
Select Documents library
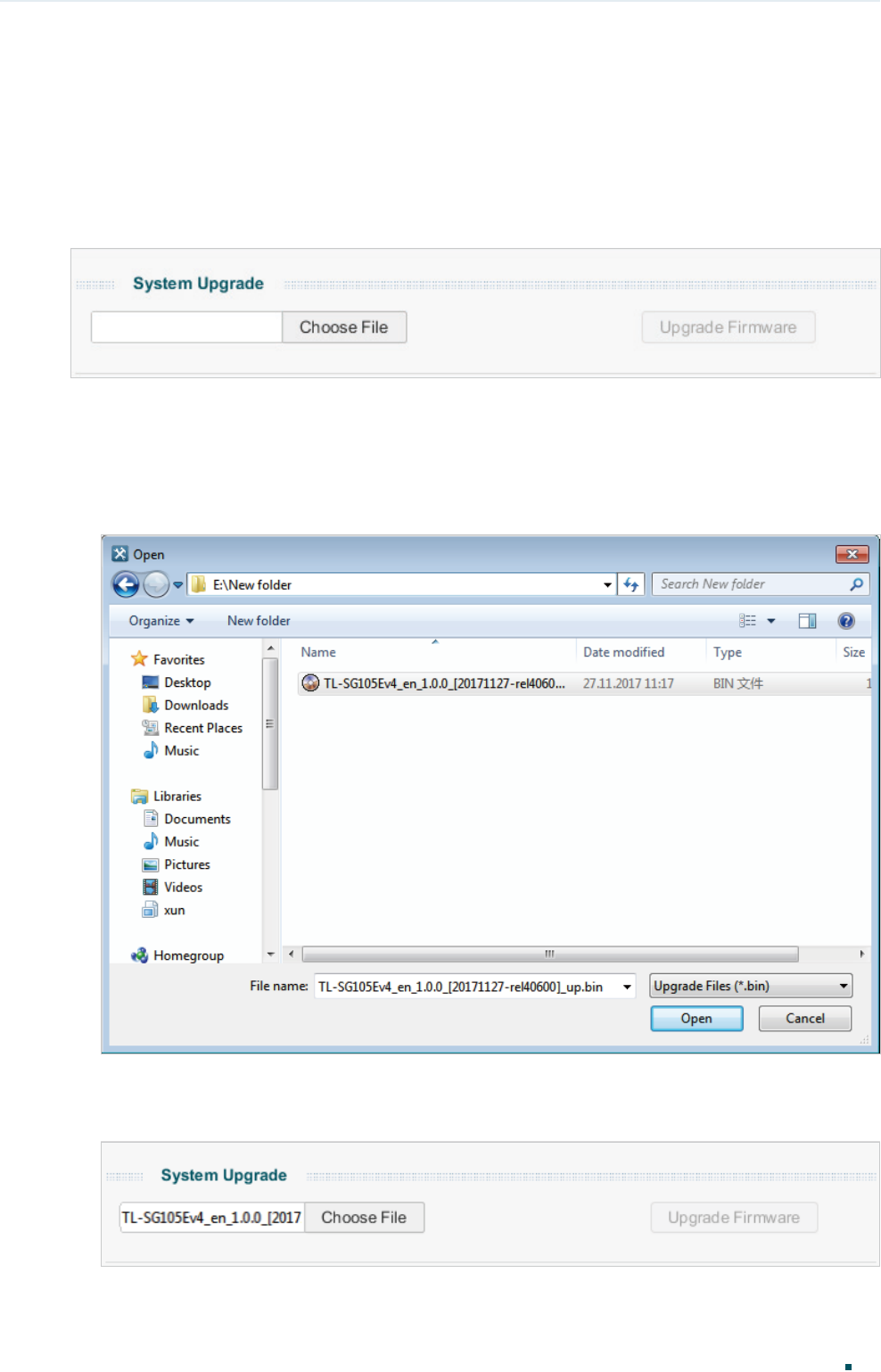(197, 819)
